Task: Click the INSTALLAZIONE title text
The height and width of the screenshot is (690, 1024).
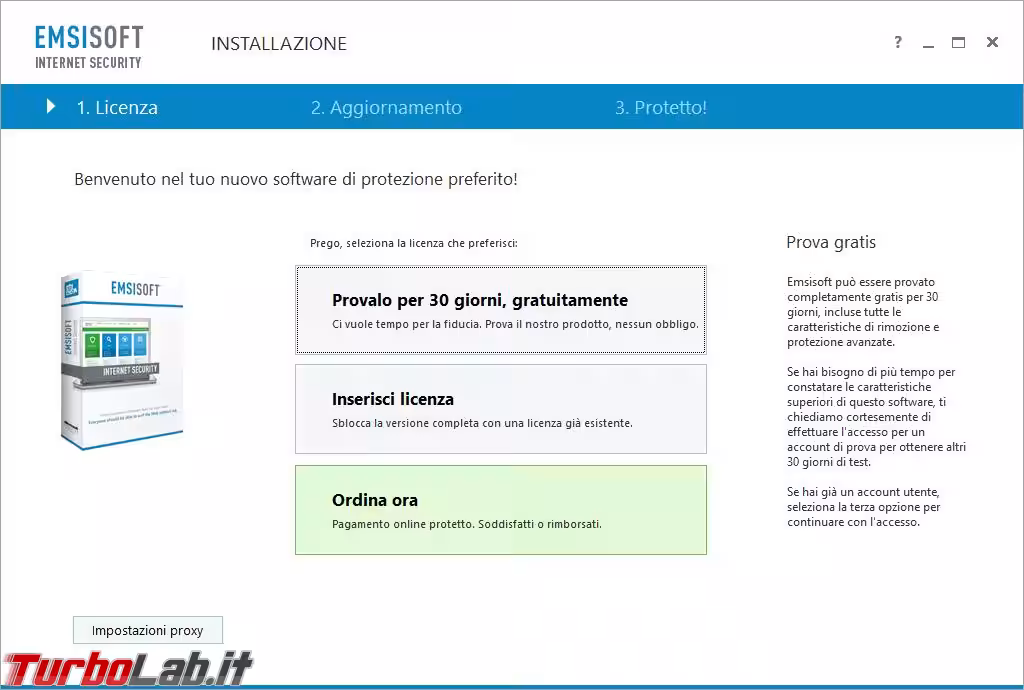Action: tap(279, 44)
